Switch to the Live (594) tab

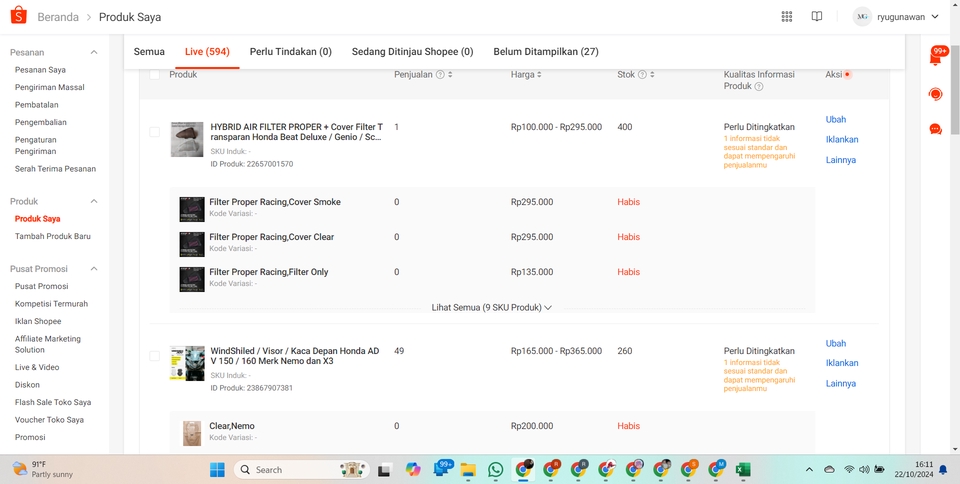[207, 52]
